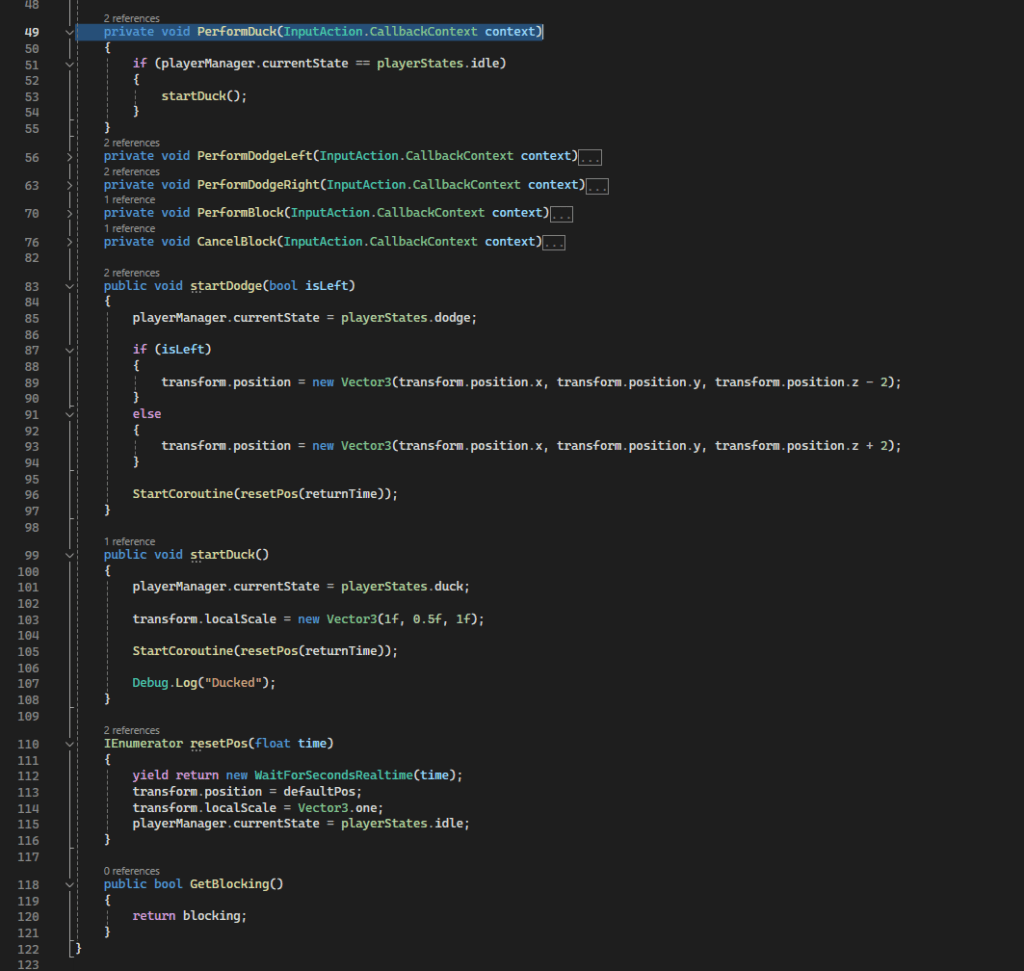
Task: Expand the collapsed PerformDodgeLeft method chevron
Action: (x=69, y=157)
